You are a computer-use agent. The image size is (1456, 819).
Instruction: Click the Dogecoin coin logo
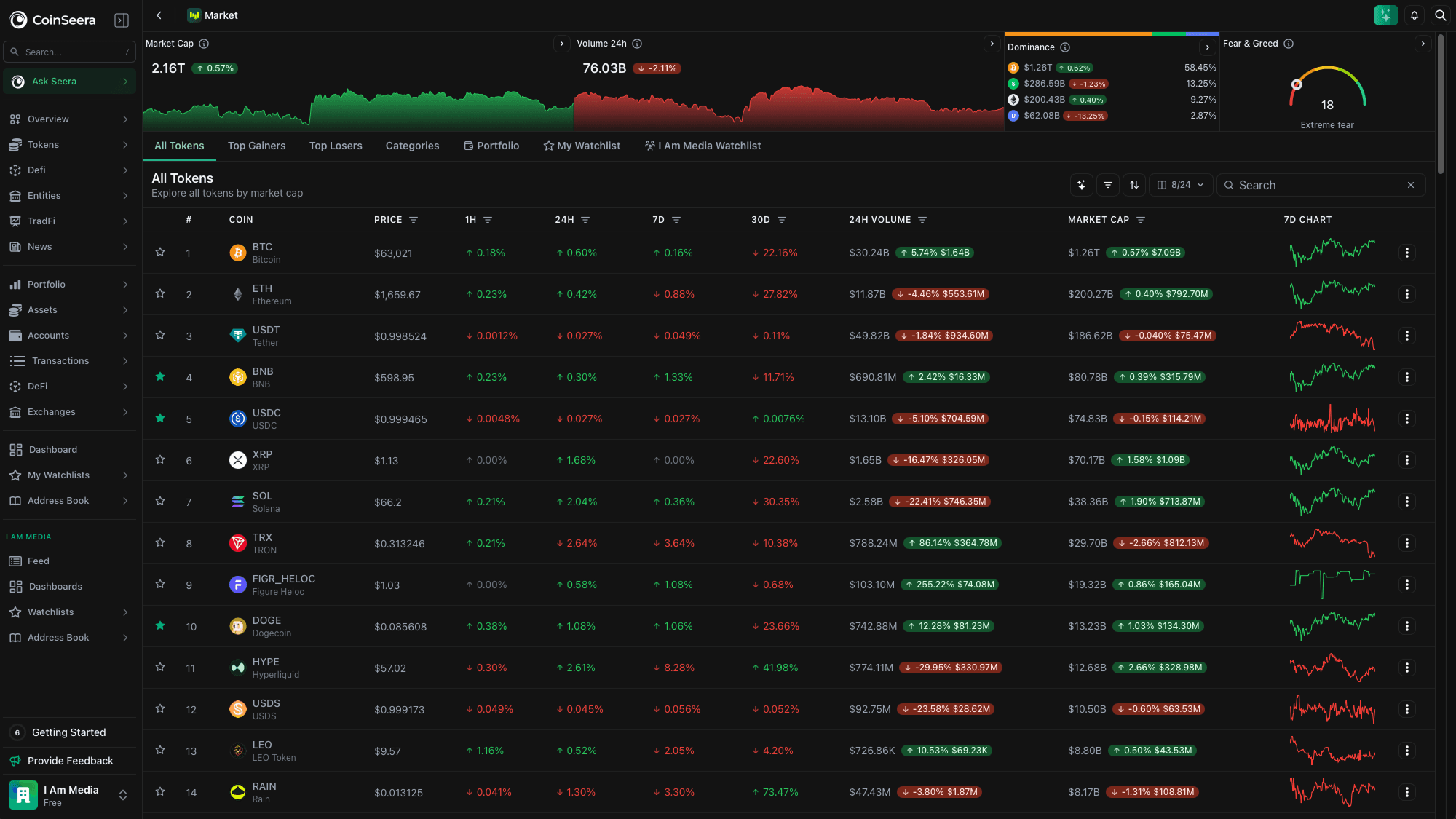[x=237, y=626]
